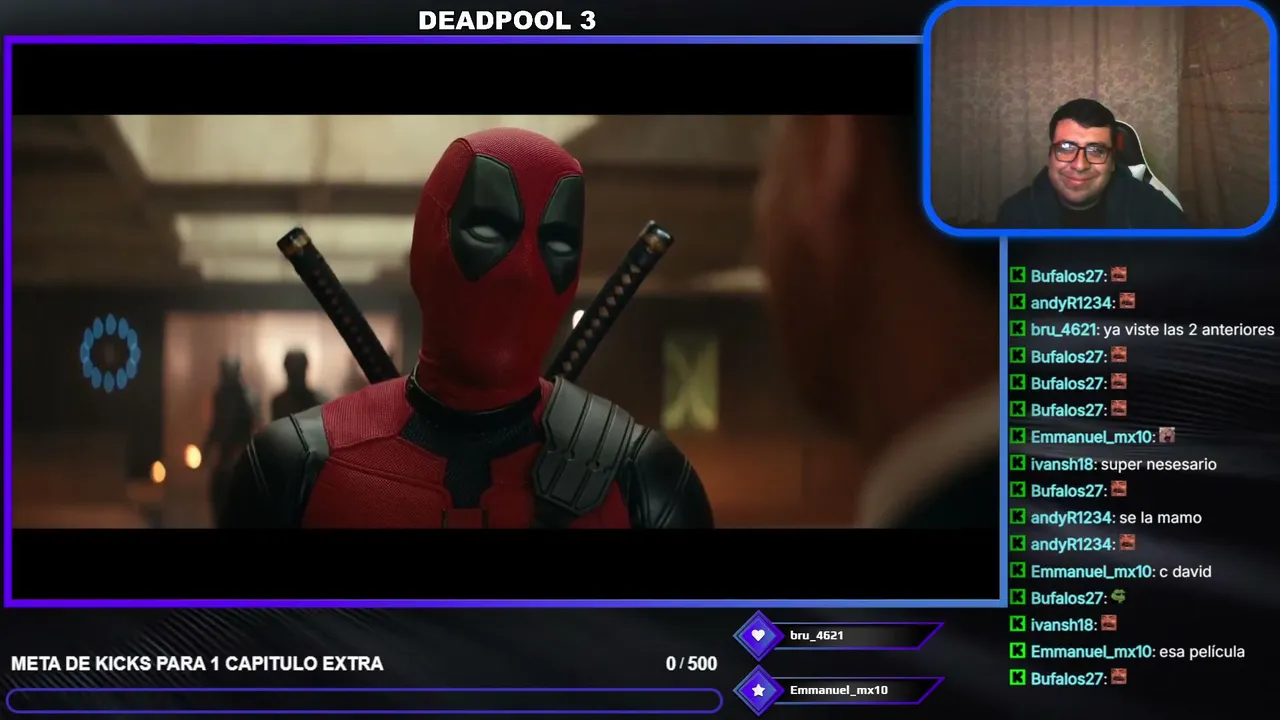Click the blue loading spinner on the video

[110, 352]
